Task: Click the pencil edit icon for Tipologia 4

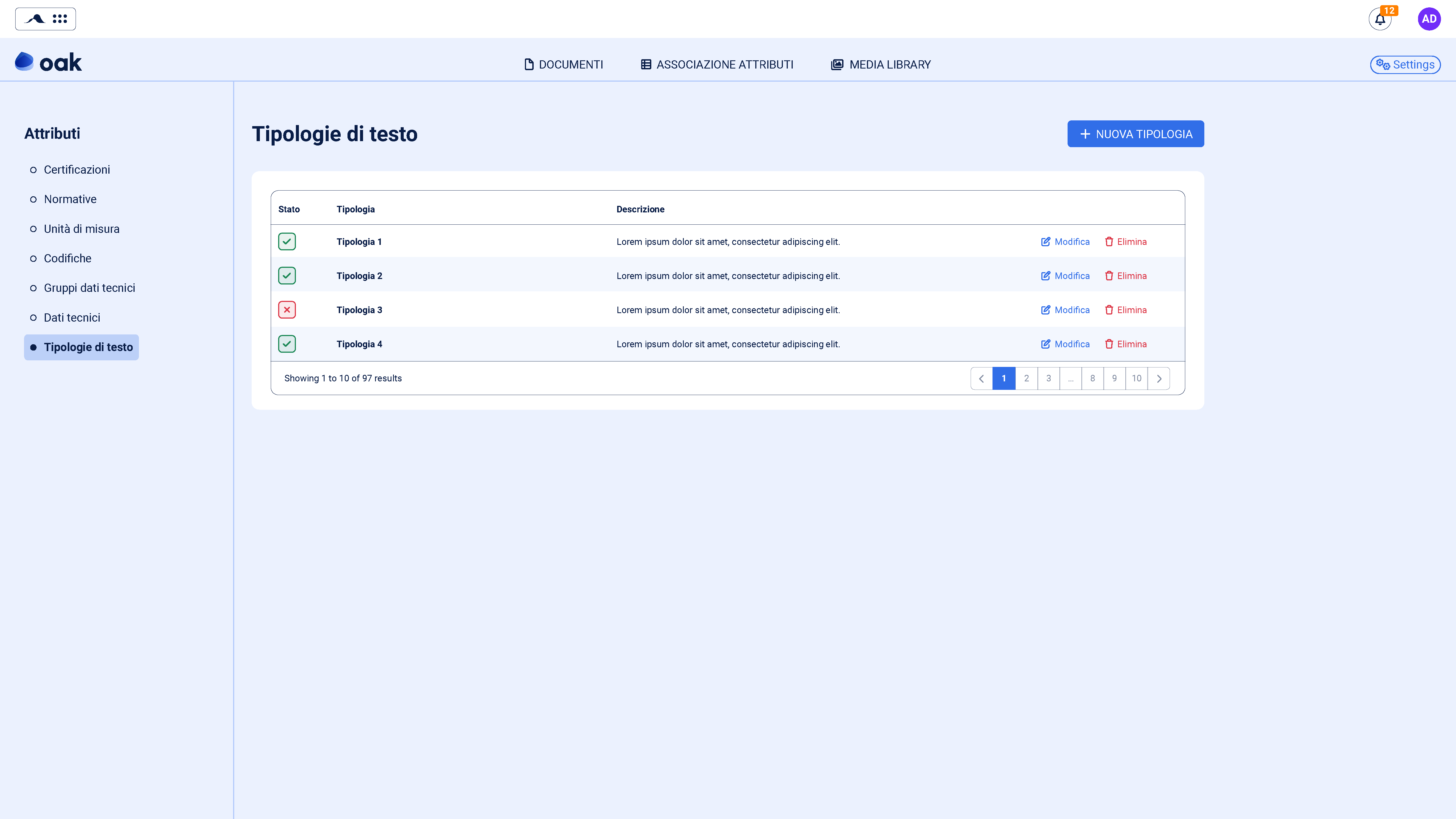Action: tap(1046, 344)
